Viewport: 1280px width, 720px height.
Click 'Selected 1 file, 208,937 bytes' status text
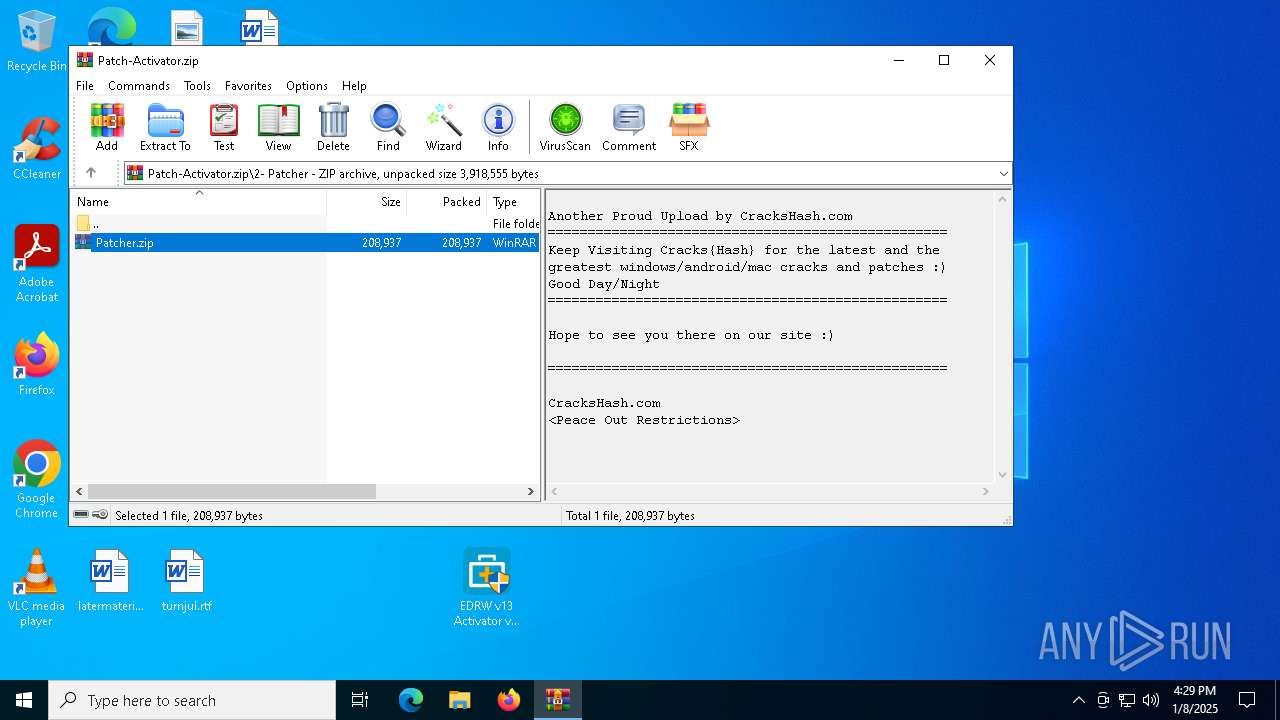(189, 516)
